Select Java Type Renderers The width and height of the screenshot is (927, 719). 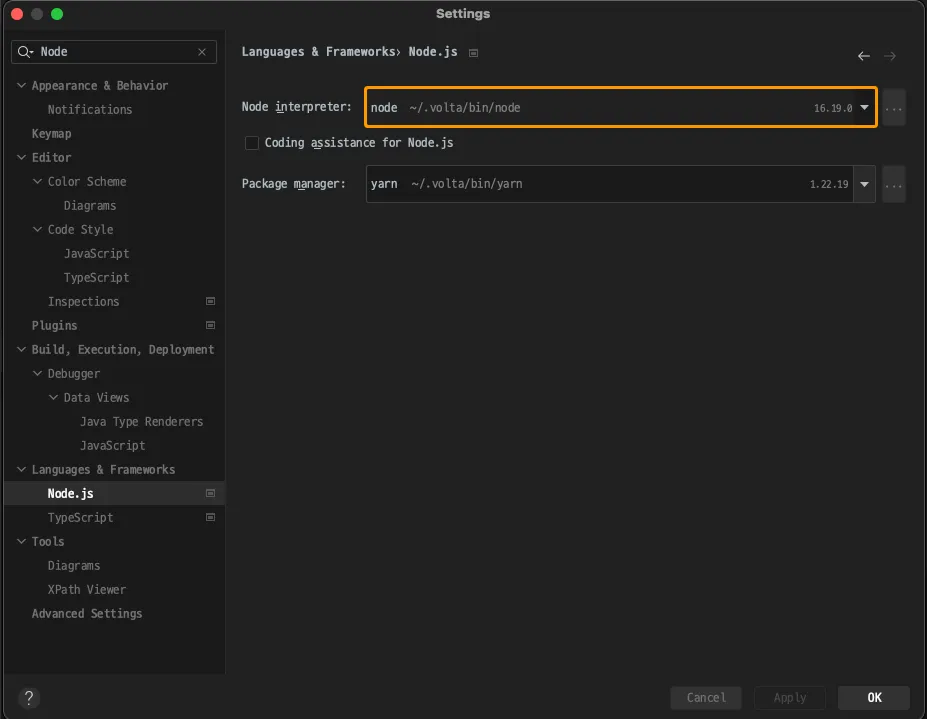tap(141, 422)
